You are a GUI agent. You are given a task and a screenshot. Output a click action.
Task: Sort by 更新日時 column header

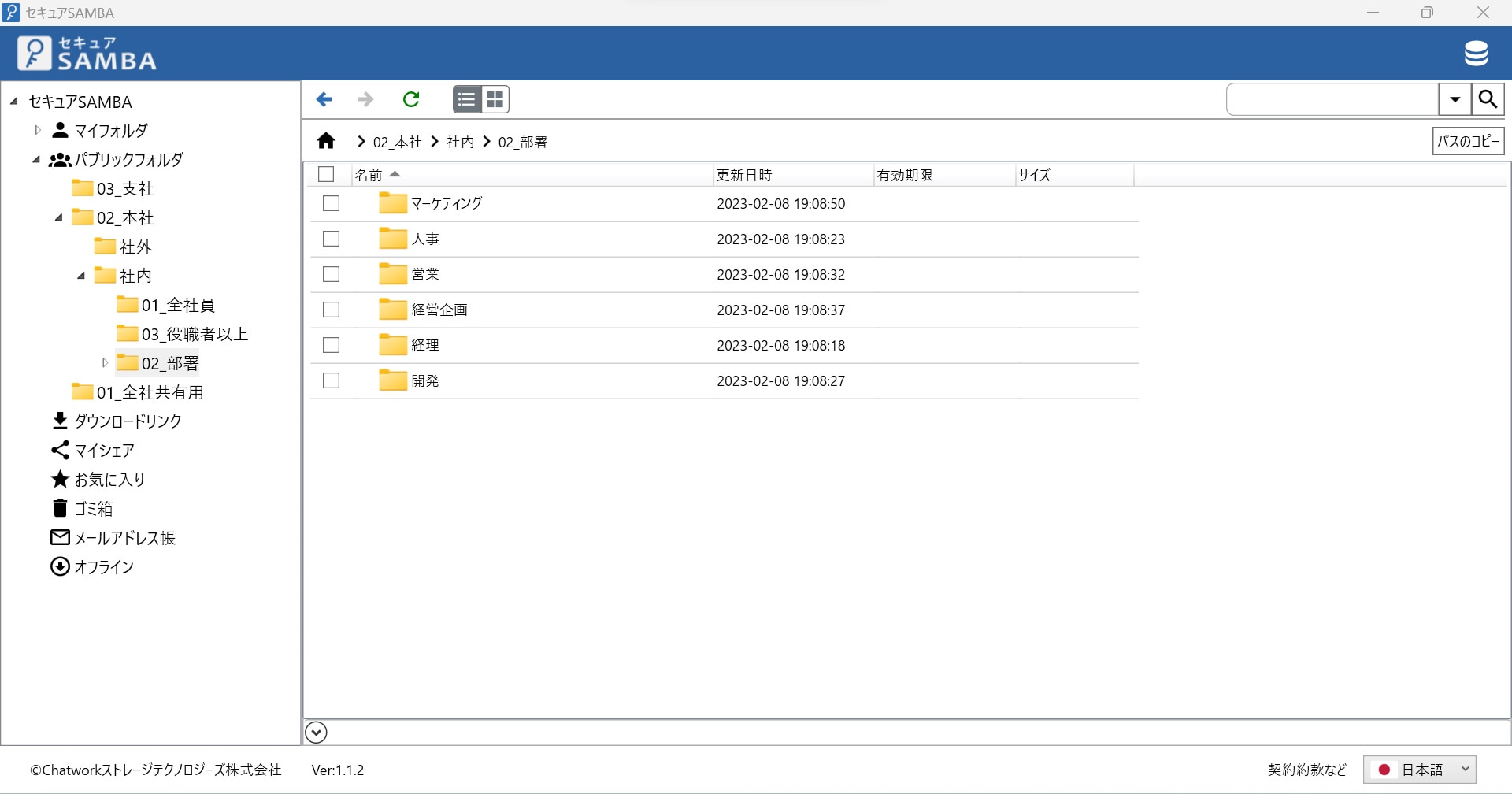pos(793,175)
